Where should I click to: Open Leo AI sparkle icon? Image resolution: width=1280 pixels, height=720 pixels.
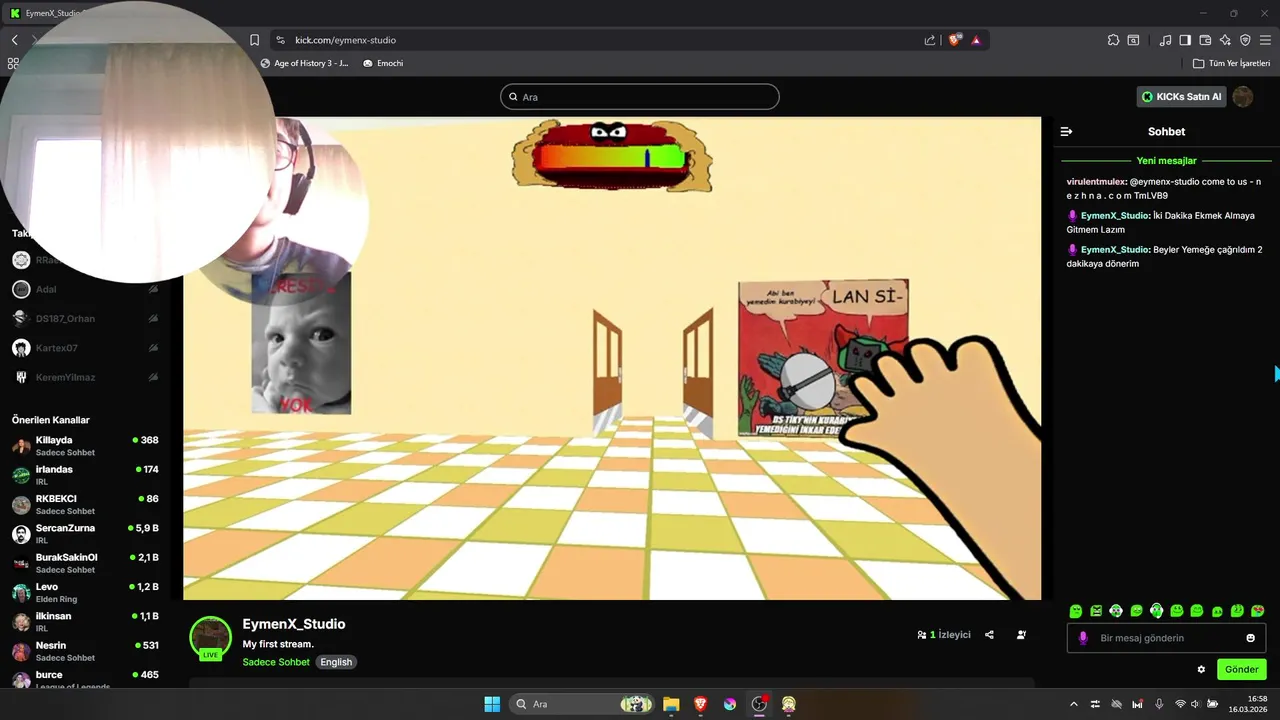1225,40
